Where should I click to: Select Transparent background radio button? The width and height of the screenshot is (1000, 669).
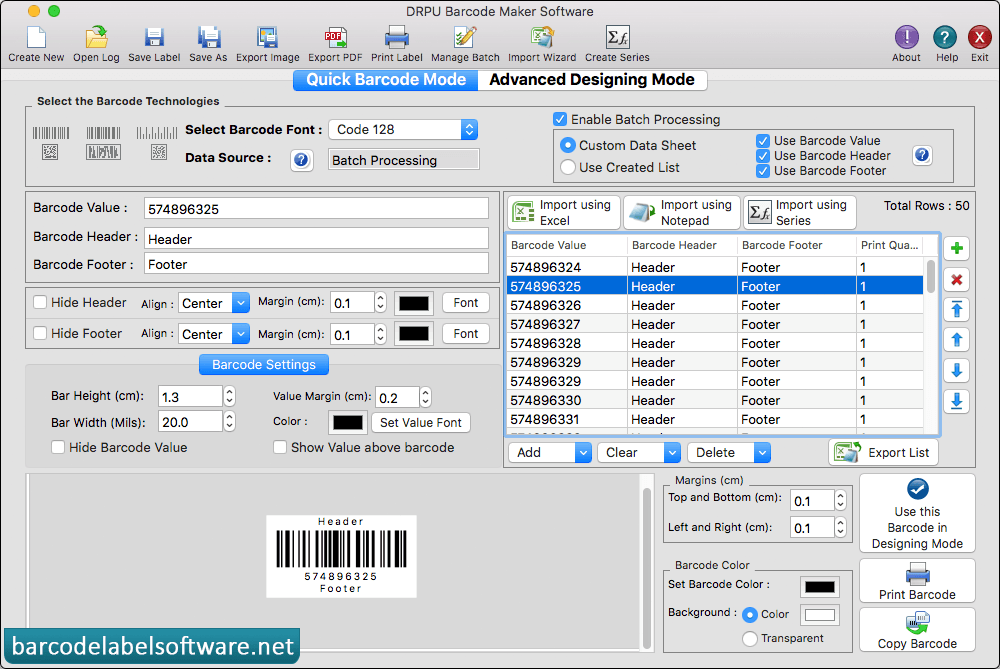pos(750,638)
